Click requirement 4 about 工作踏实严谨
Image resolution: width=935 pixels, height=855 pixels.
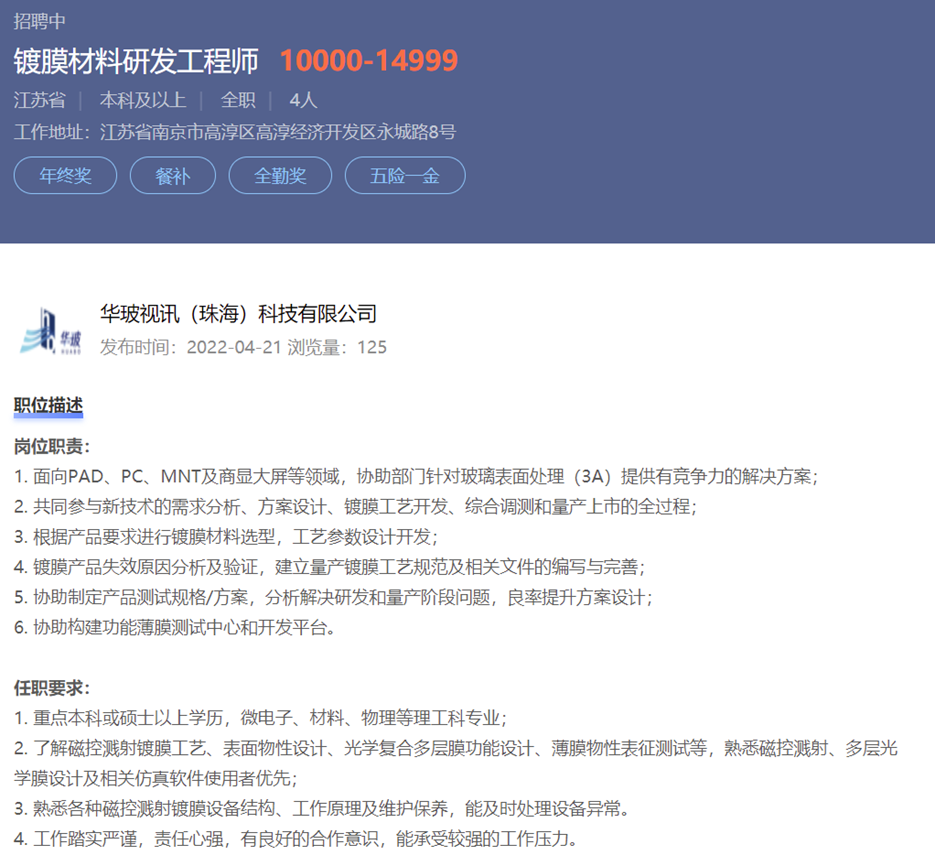pos(296,839)
